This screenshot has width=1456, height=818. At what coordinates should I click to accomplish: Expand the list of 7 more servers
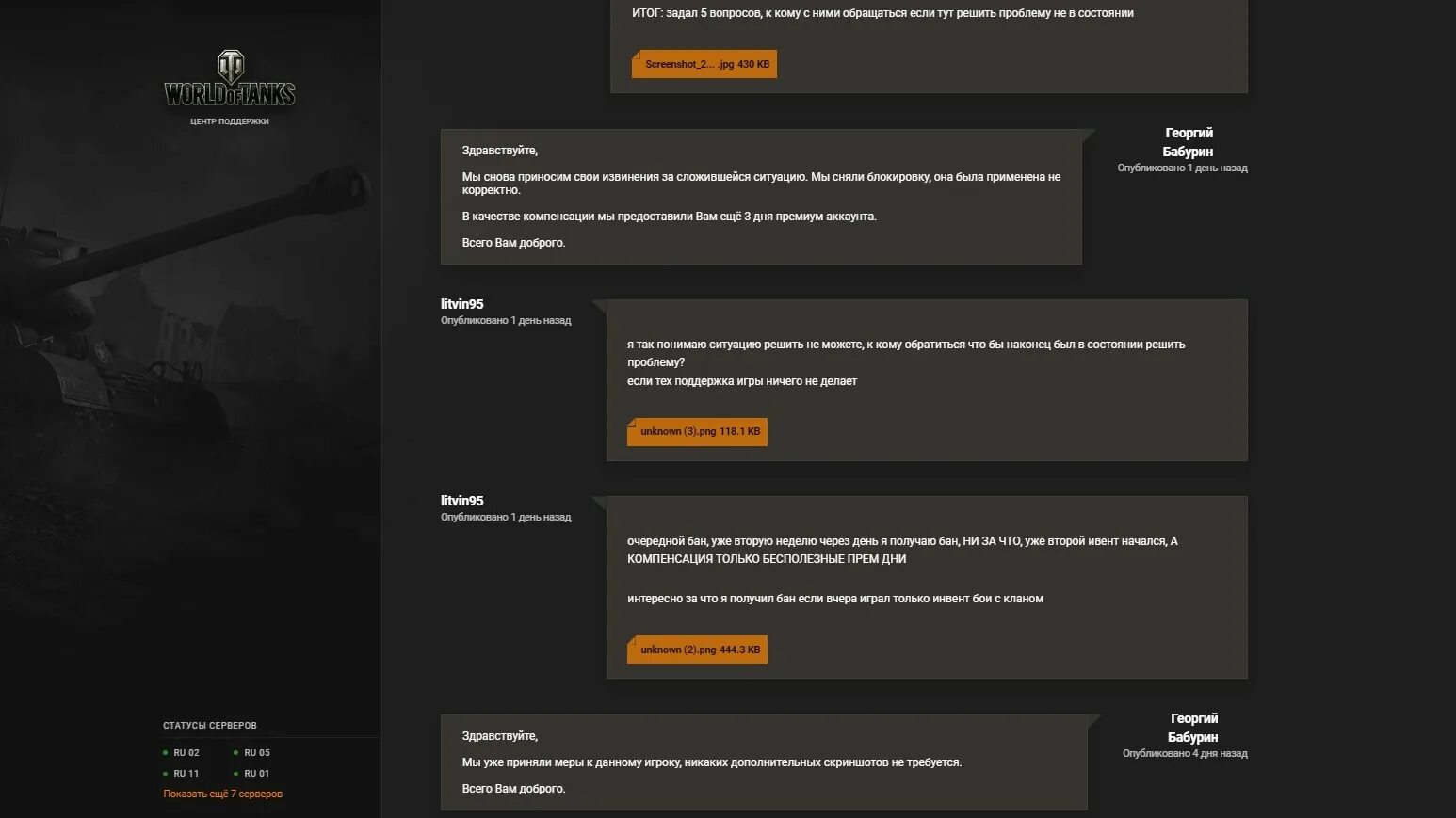point(222,794)
